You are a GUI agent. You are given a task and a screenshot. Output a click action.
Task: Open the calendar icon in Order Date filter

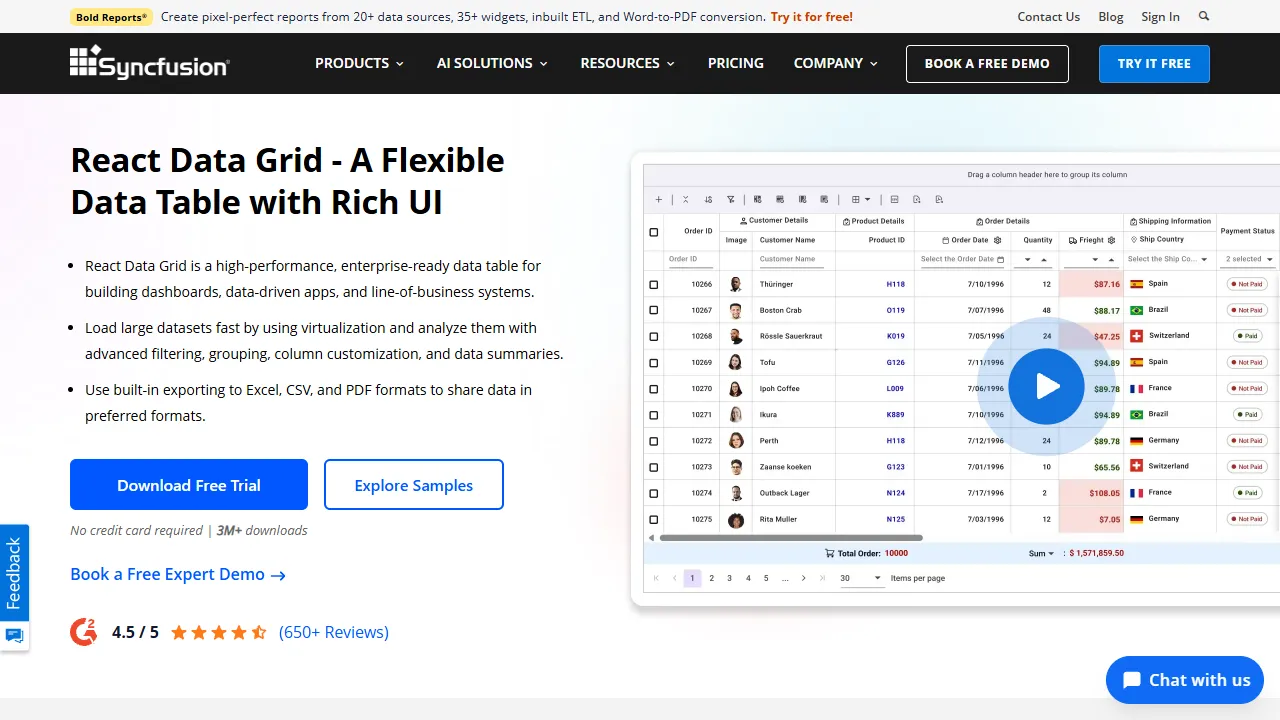coord(1001,259)
